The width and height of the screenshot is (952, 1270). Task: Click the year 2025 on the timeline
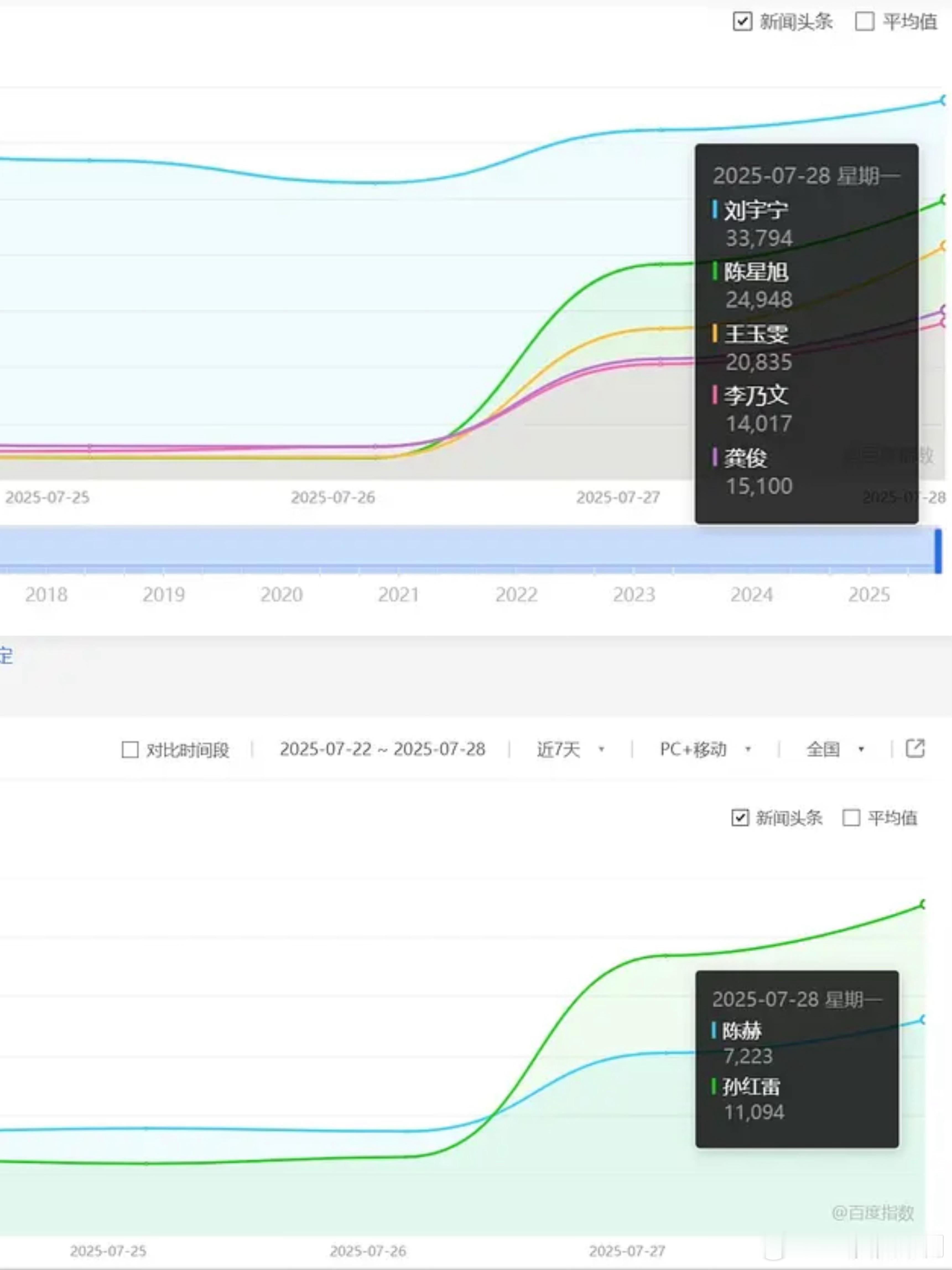(x=869, y=595)
